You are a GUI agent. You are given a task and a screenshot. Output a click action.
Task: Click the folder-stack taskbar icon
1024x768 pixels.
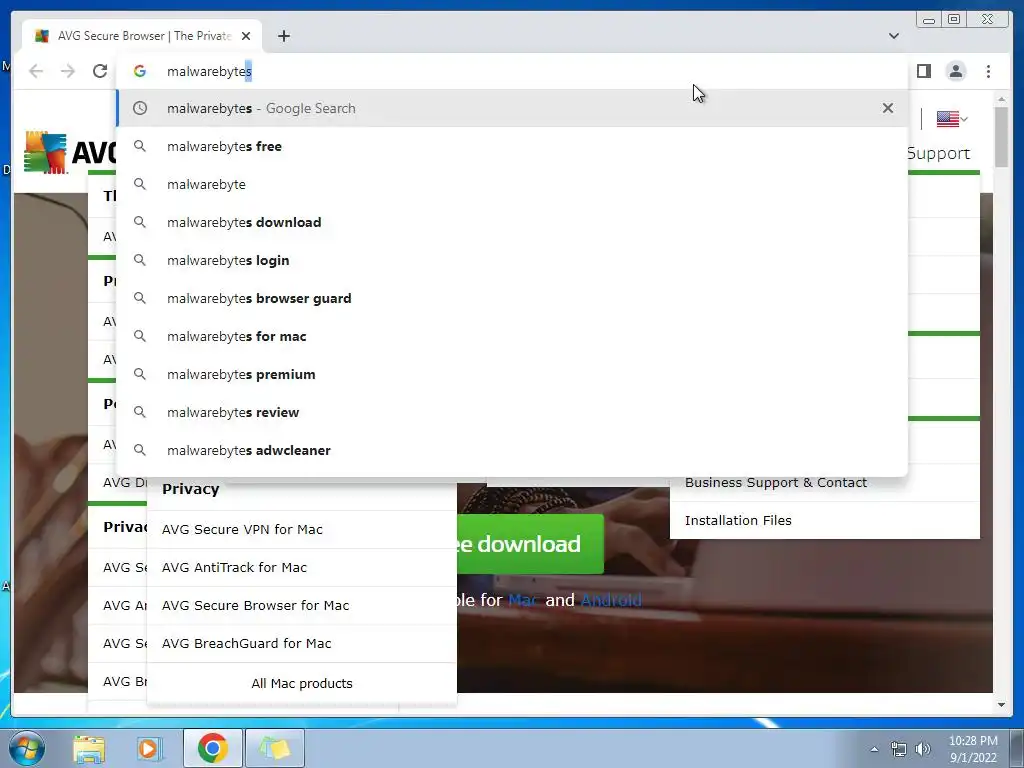(274, 748)
